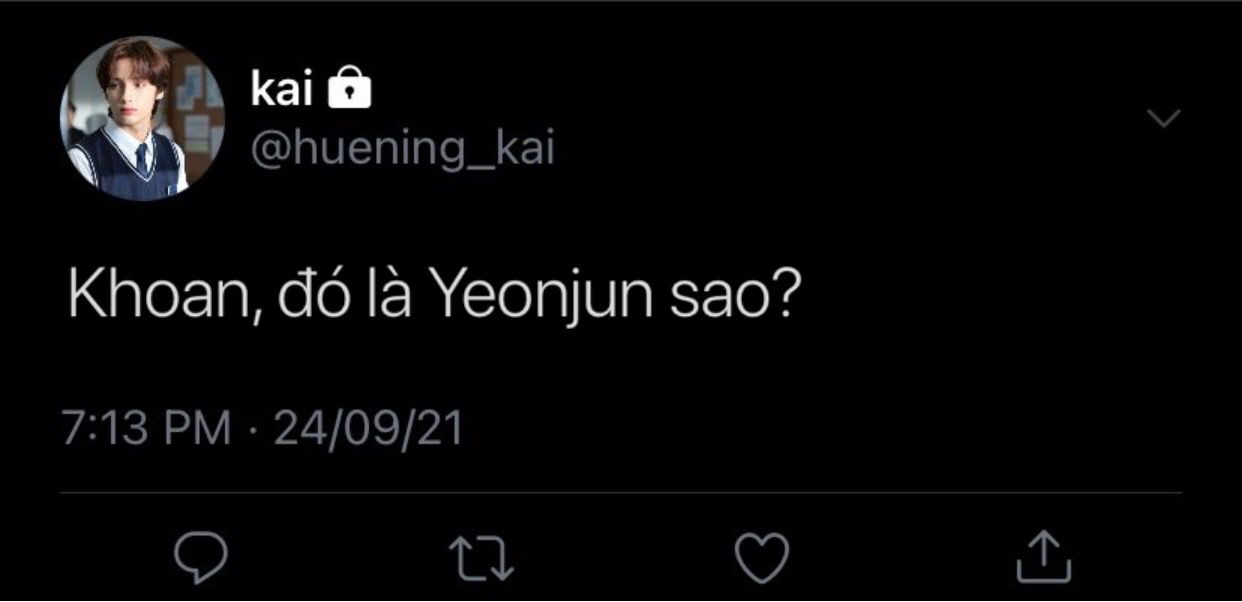
Task: Open the downward caret menu
Action: [1163, 118]
